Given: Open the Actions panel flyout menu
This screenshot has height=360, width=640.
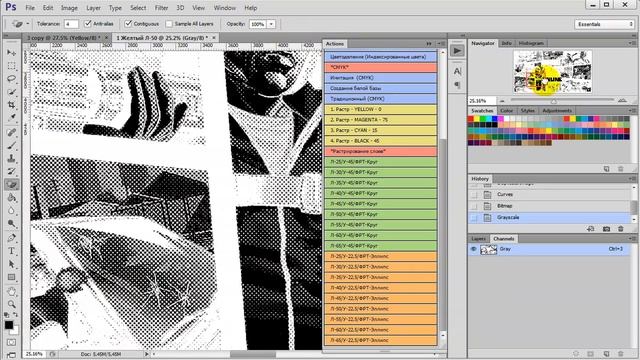Looking at the screenshot, I should click(441, 44).
